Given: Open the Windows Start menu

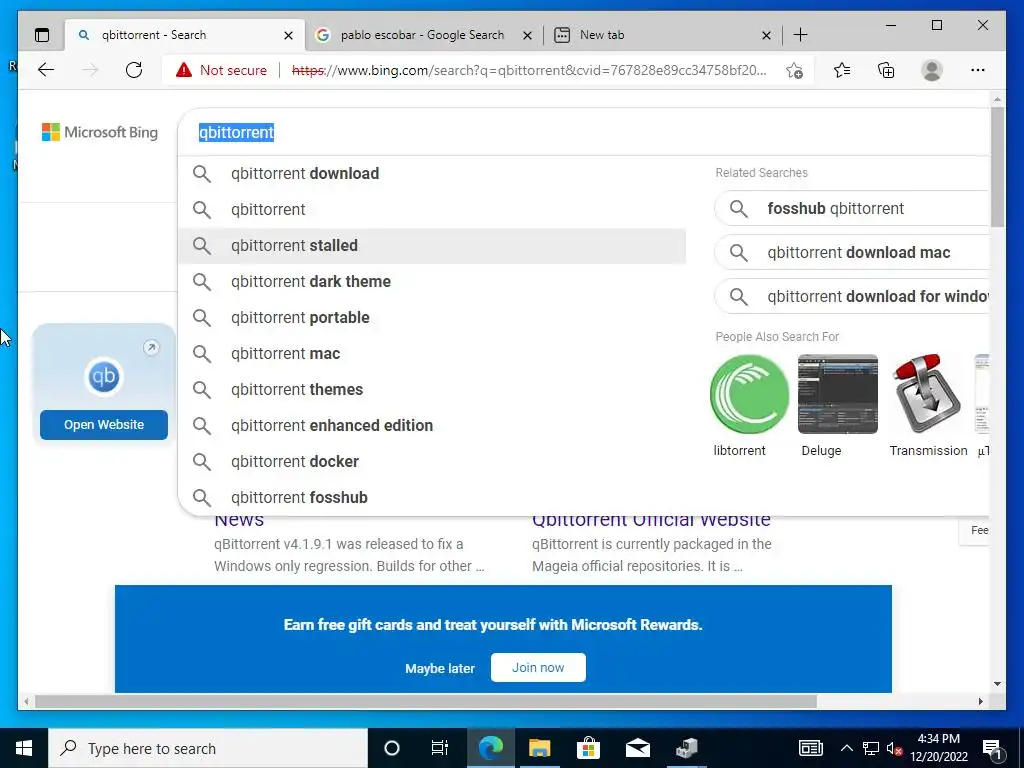Looking at the screenshot, I should [x=24, y=748].
